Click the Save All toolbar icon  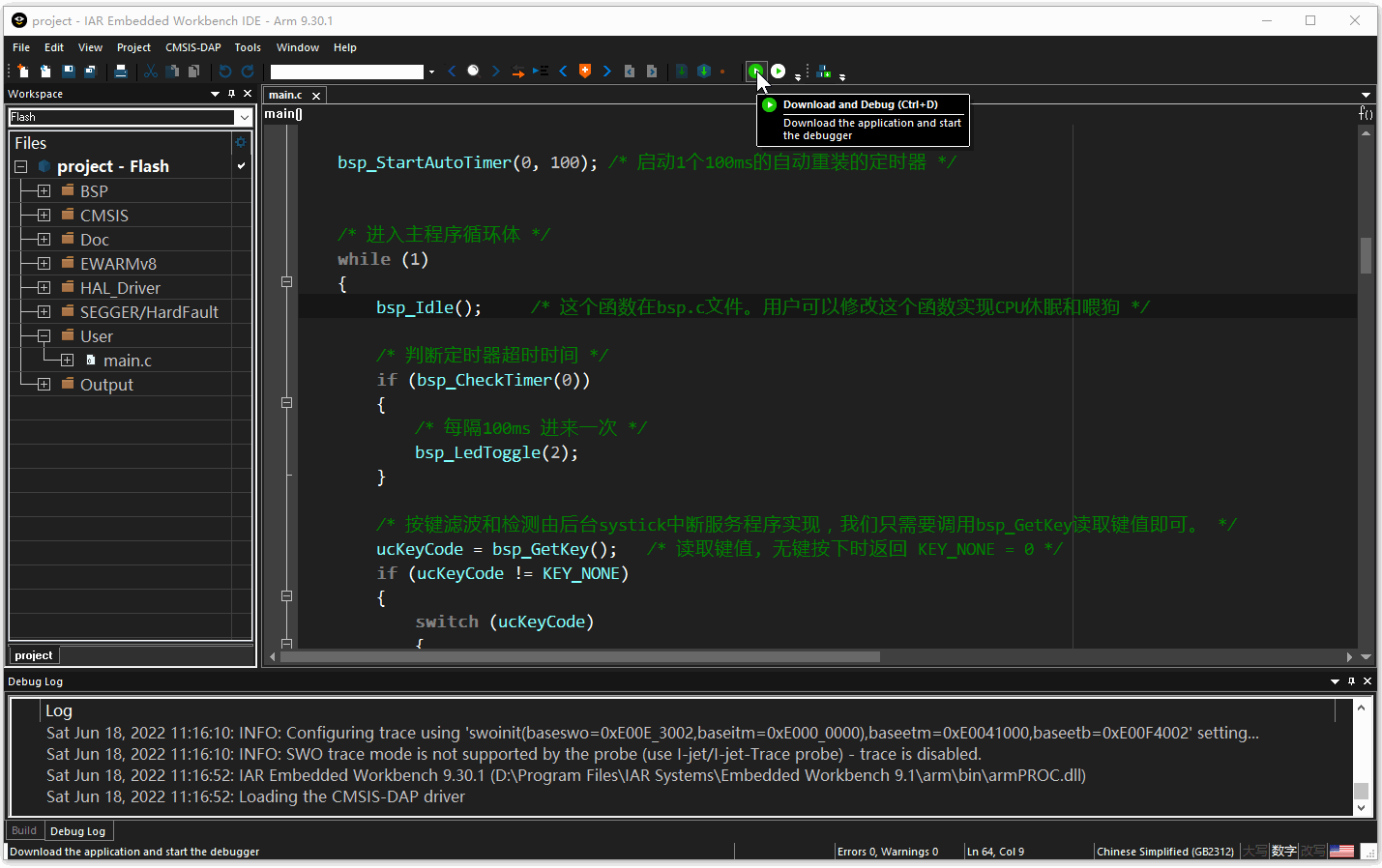click(90, 71)
